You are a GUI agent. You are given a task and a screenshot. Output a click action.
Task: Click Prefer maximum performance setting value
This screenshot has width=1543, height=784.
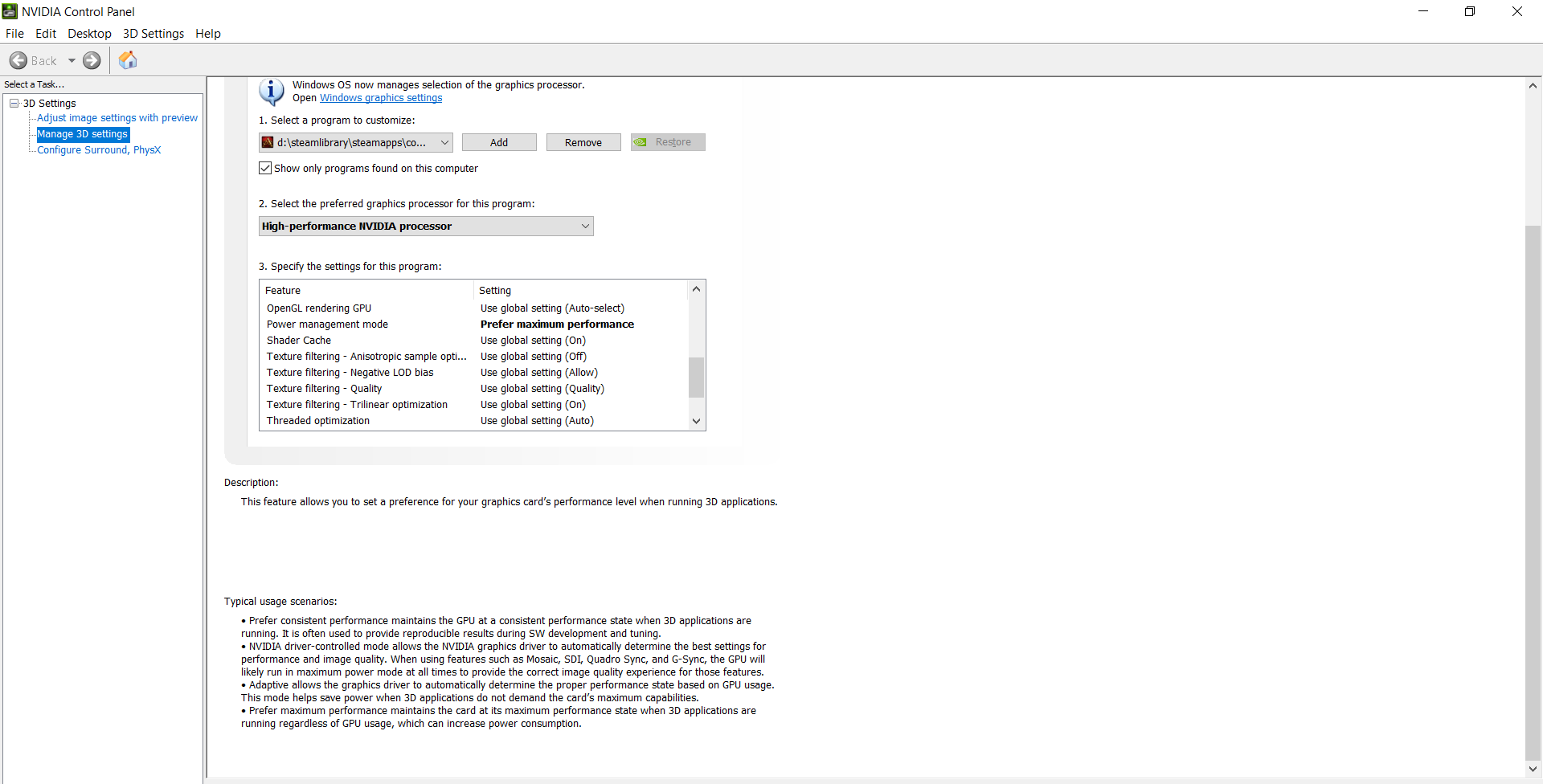[x=557, y=325]
